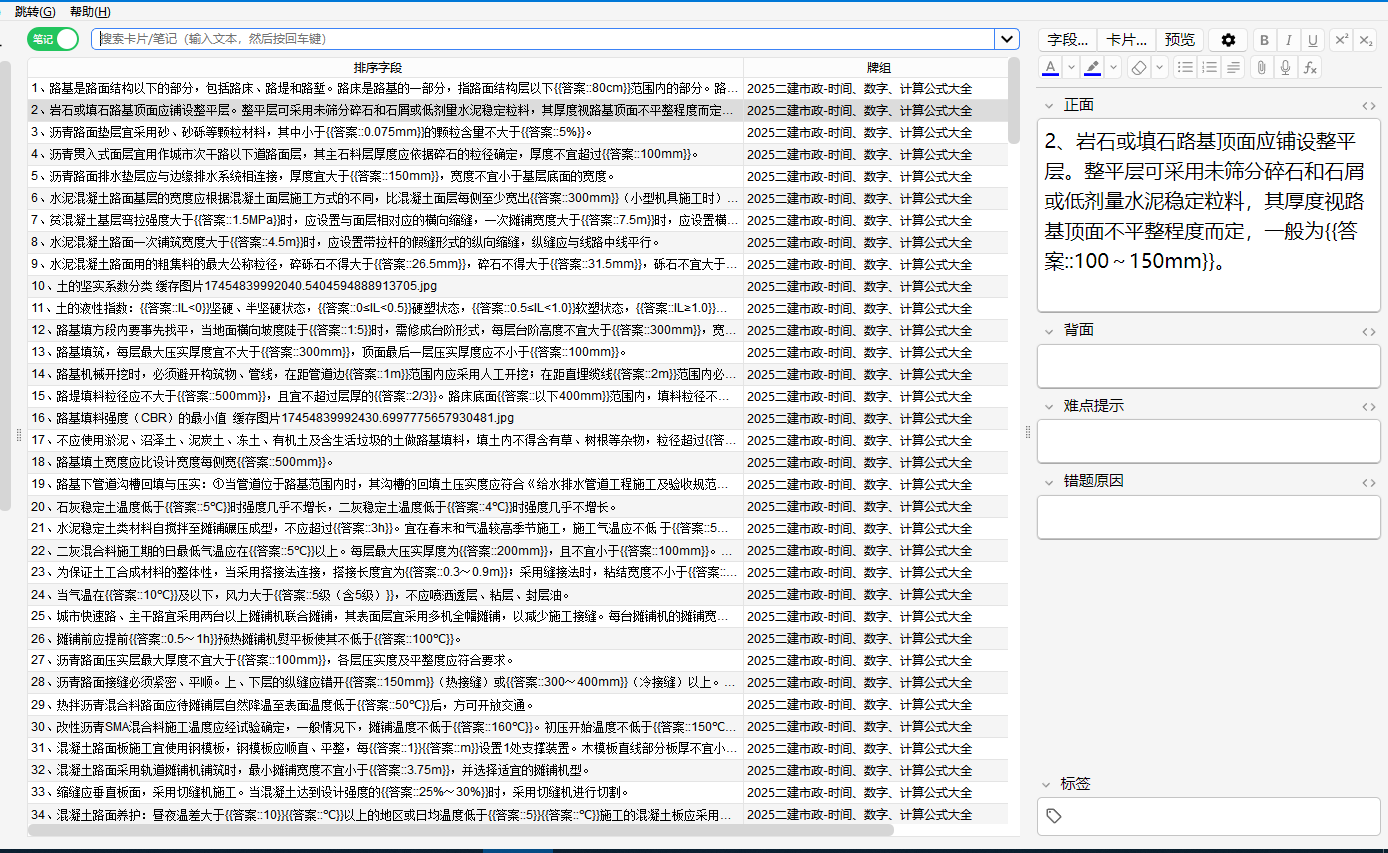Click the blue highlight color pen swatch
Screen dimensions: 1388x853
(x=1093, y=67)
